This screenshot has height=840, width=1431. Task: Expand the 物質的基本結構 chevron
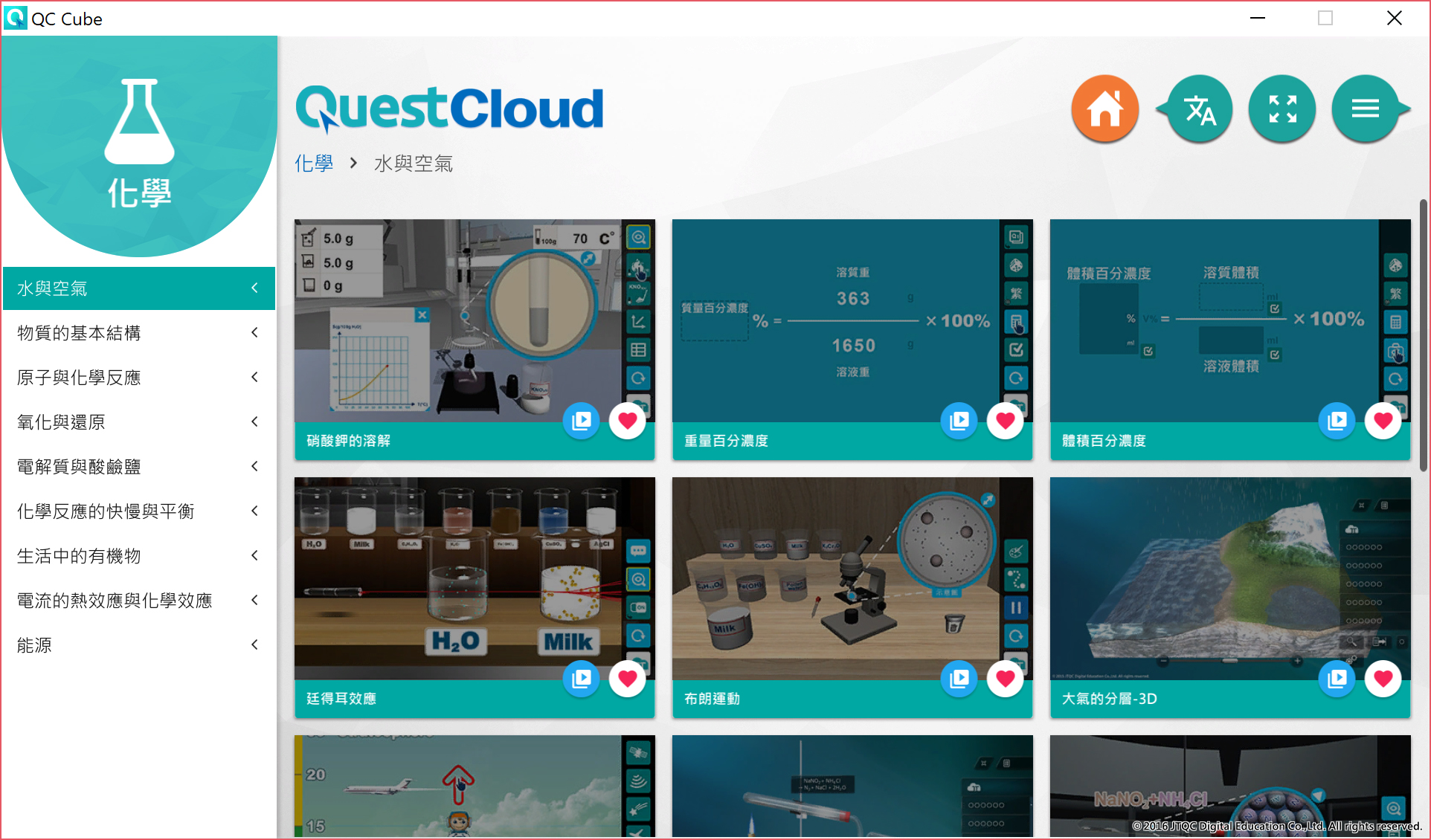[254, 332]
